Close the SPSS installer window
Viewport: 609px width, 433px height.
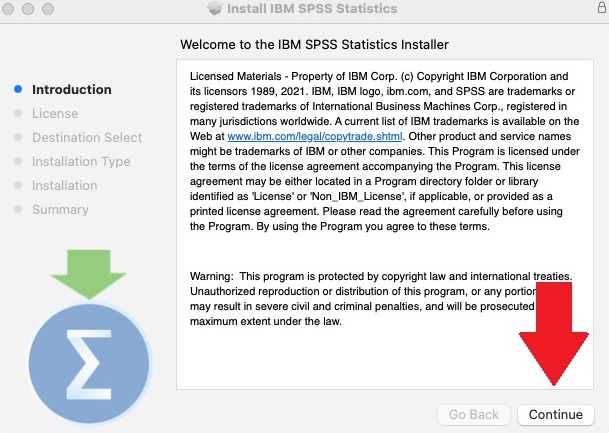click(9, 8)
